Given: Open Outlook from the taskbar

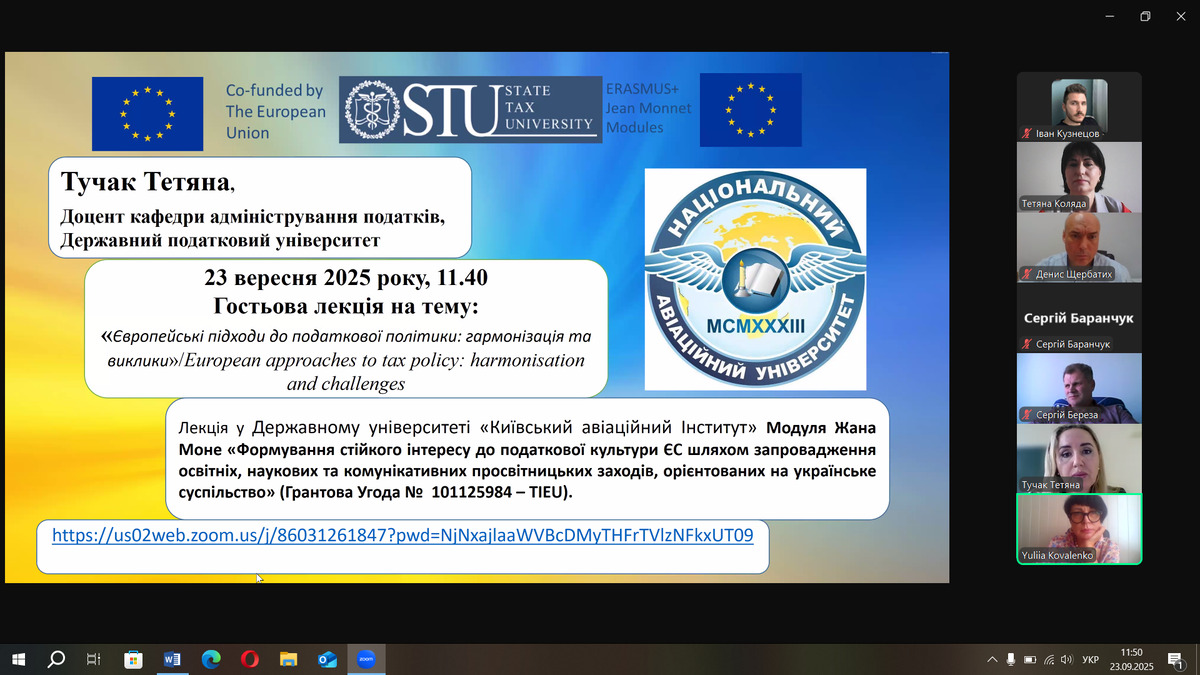Looking at the screenshot, I should click(x=327, y=659).
